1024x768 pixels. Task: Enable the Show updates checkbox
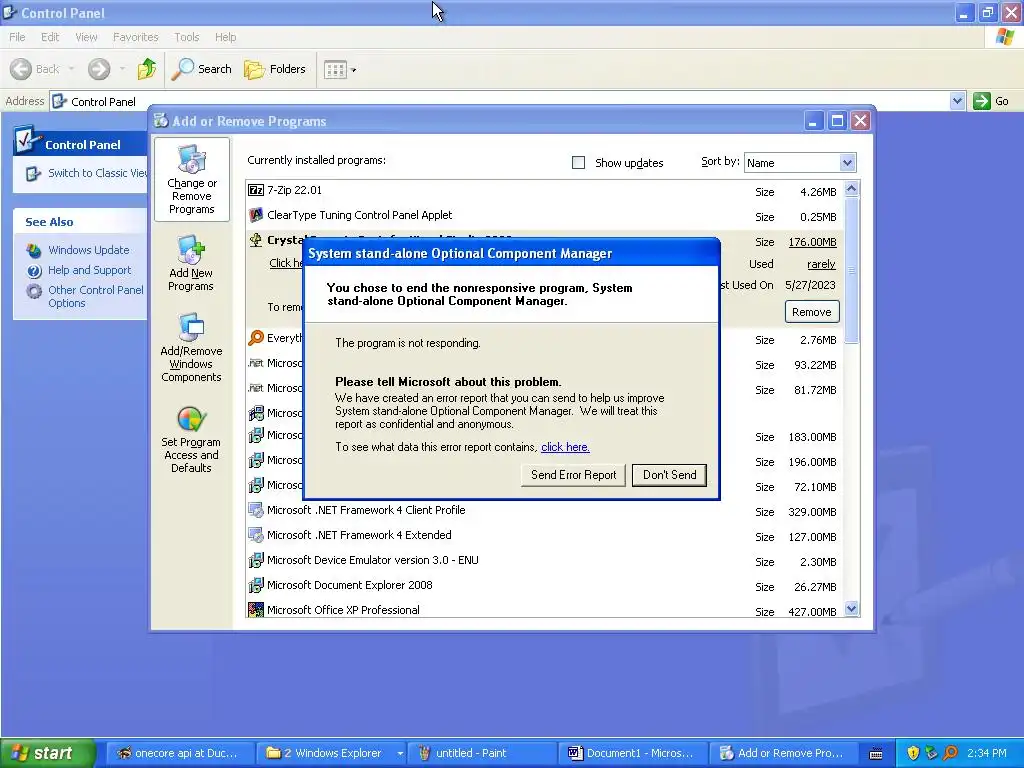[x=579, y=163]
